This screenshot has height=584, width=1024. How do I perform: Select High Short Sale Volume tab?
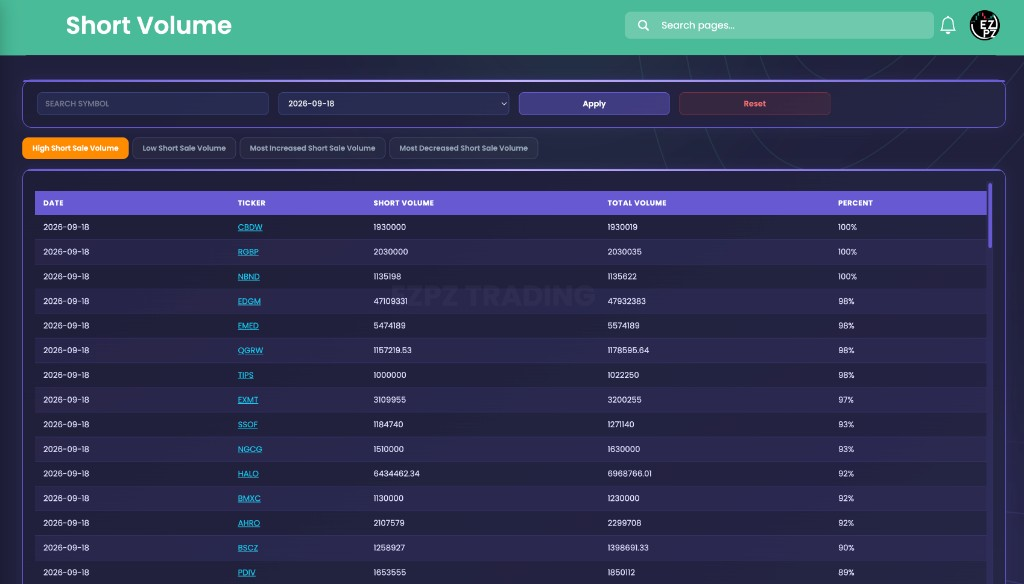click(75, 148)
